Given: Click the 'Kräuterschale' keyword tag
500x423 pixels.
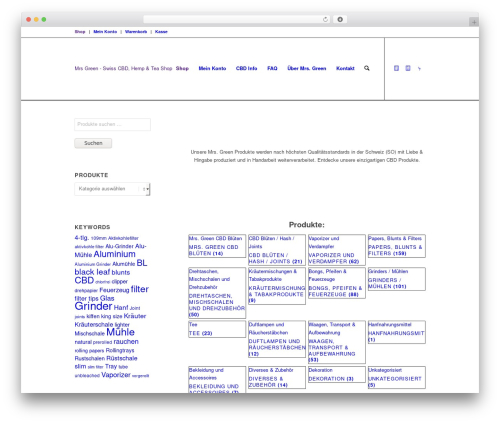Looking at the screenshot, I should 94,324.
